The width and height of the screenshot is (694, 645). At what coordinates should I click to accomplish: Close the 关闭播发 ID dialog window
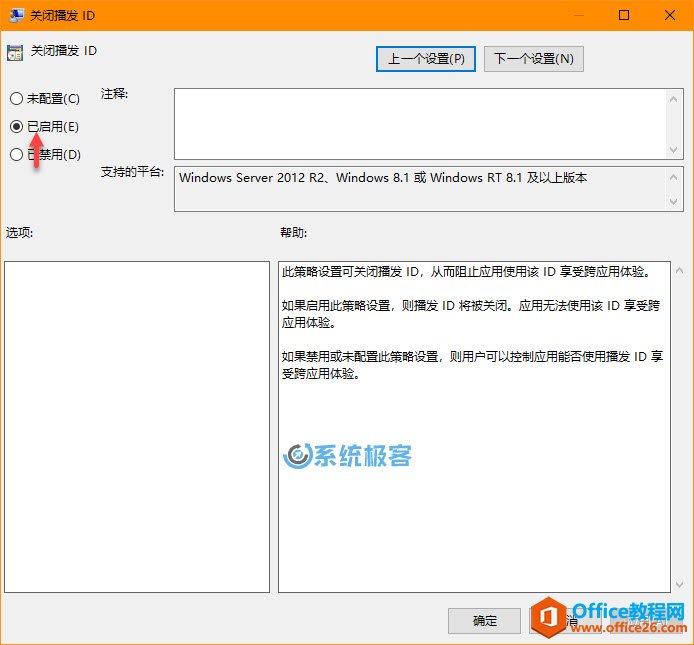(670, 15)
